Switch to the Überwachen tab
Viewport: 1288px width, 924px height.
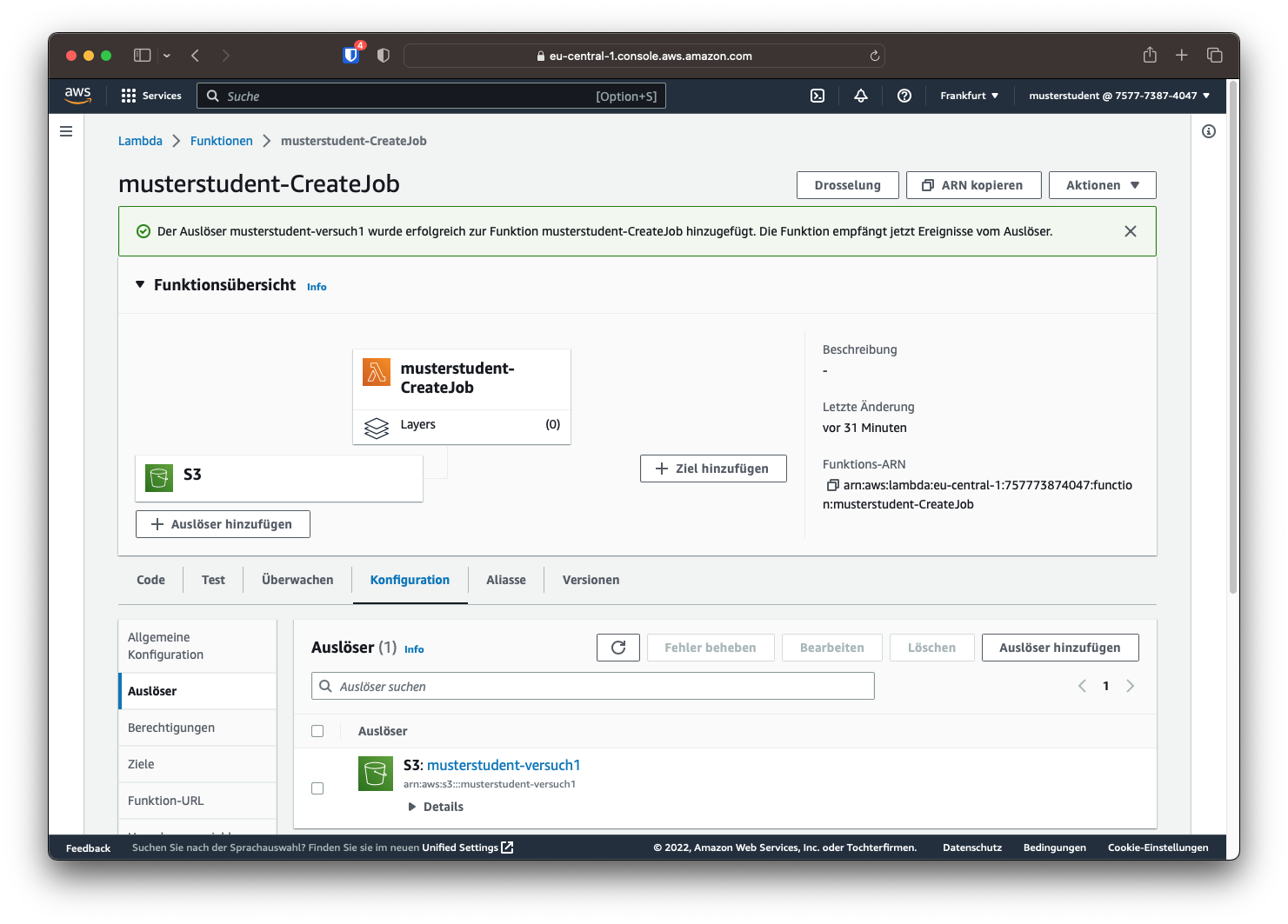point(297,580)
